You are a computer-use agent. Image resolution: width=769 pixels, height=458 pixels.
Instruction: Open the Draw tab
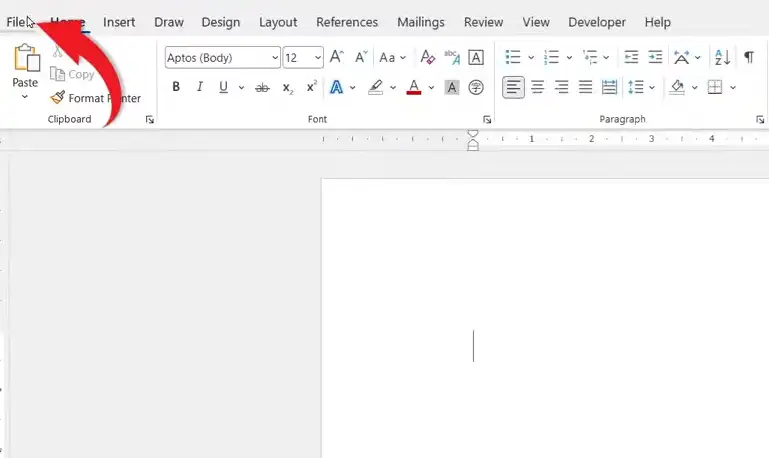[169, 22]
